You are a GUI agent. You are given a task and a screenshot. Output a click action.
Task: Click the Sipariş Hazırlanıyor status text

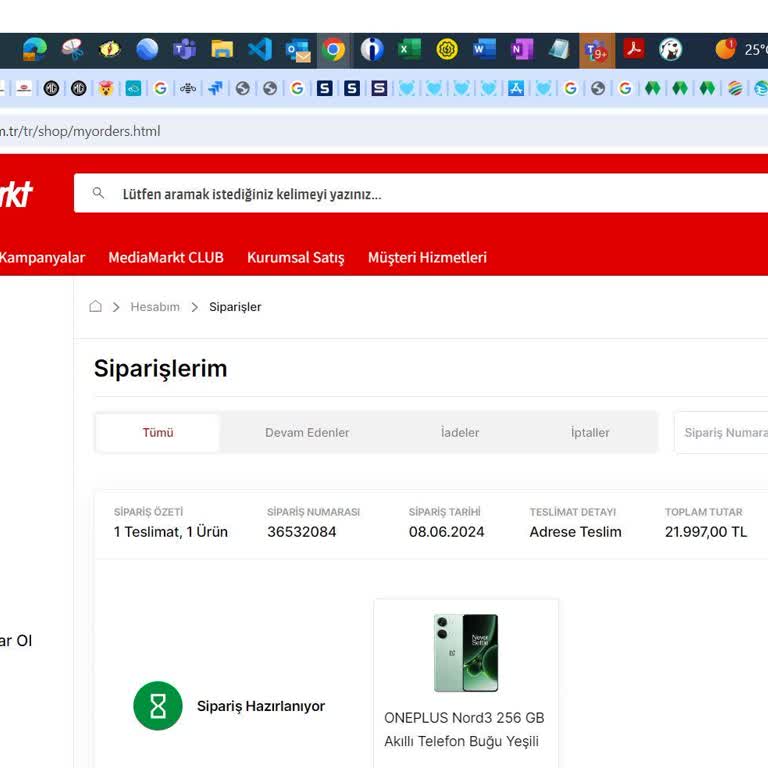[261, 706]
